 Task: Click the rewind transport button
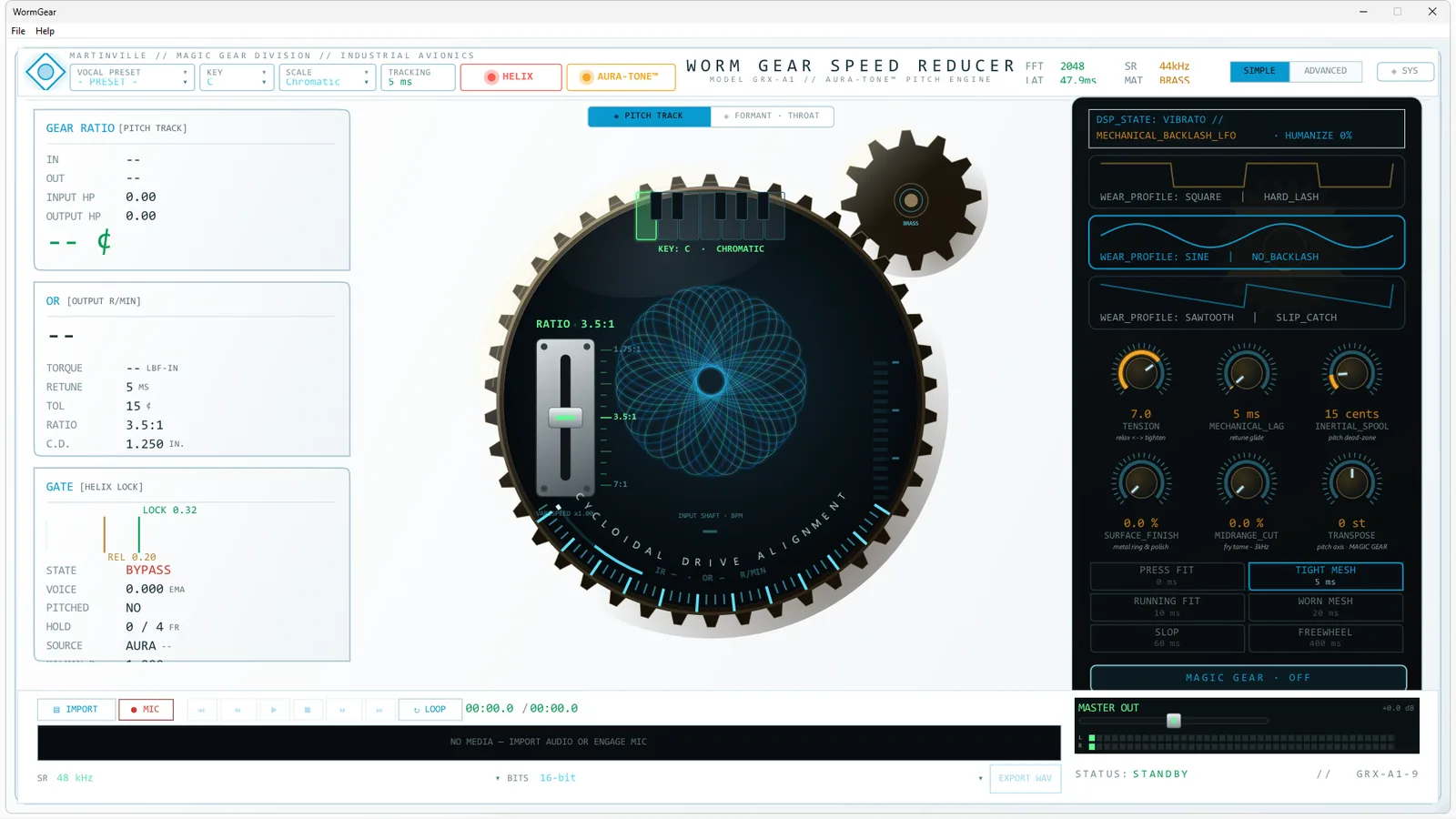[238, 710]
